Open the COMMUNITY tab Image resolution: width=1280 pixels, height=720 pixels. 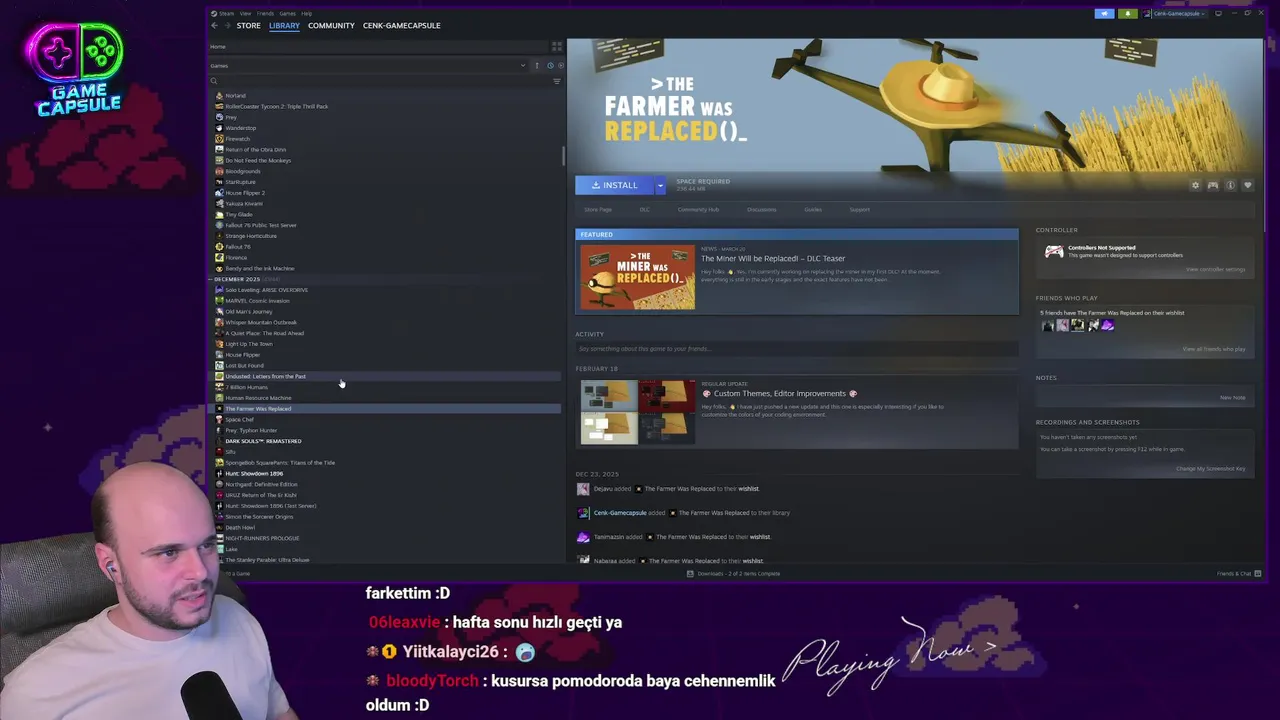click(331, 25)
